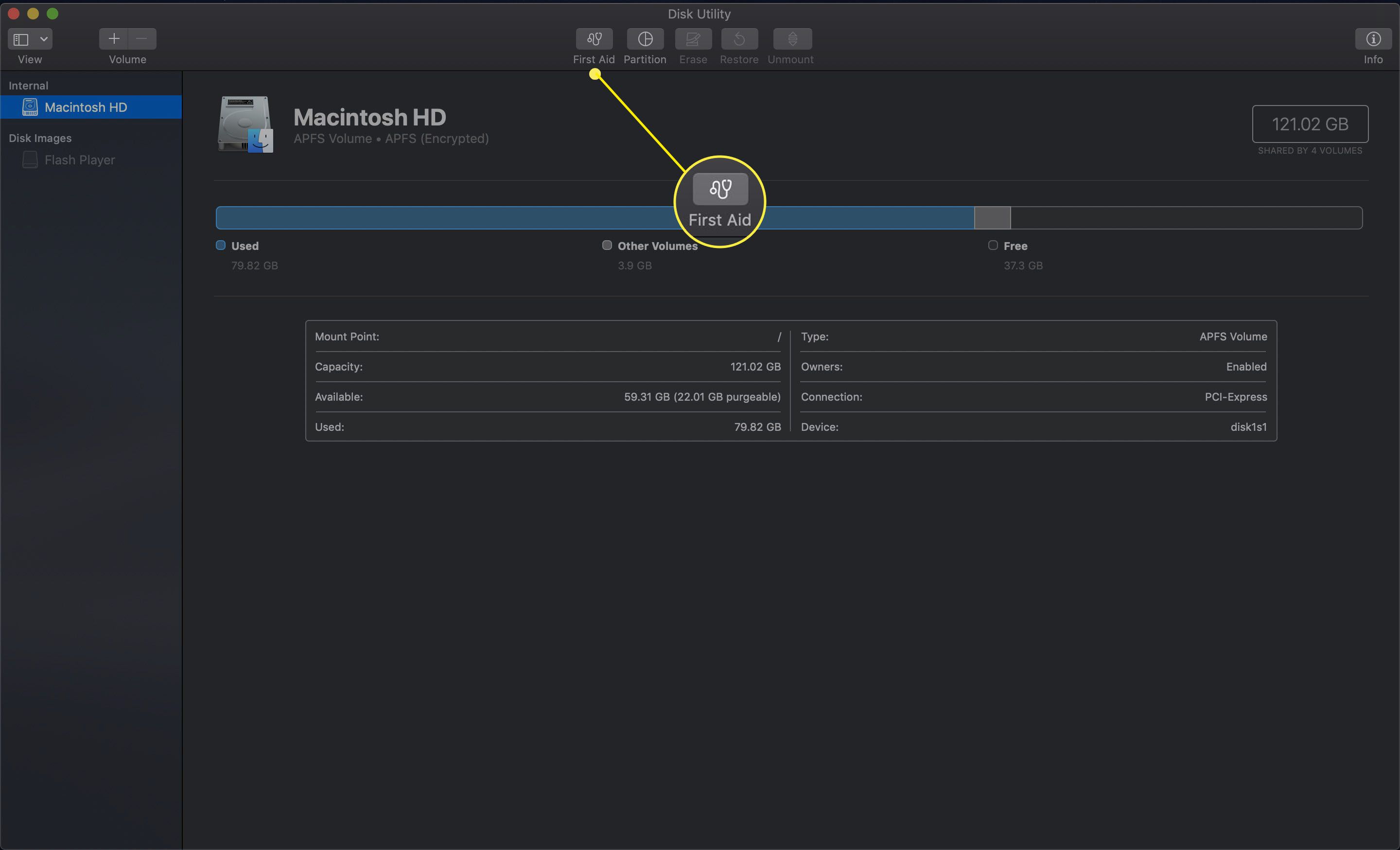Screen dimensions: 1400x850
Task: Expand the Internal drives group
Action: pos(27,85)
